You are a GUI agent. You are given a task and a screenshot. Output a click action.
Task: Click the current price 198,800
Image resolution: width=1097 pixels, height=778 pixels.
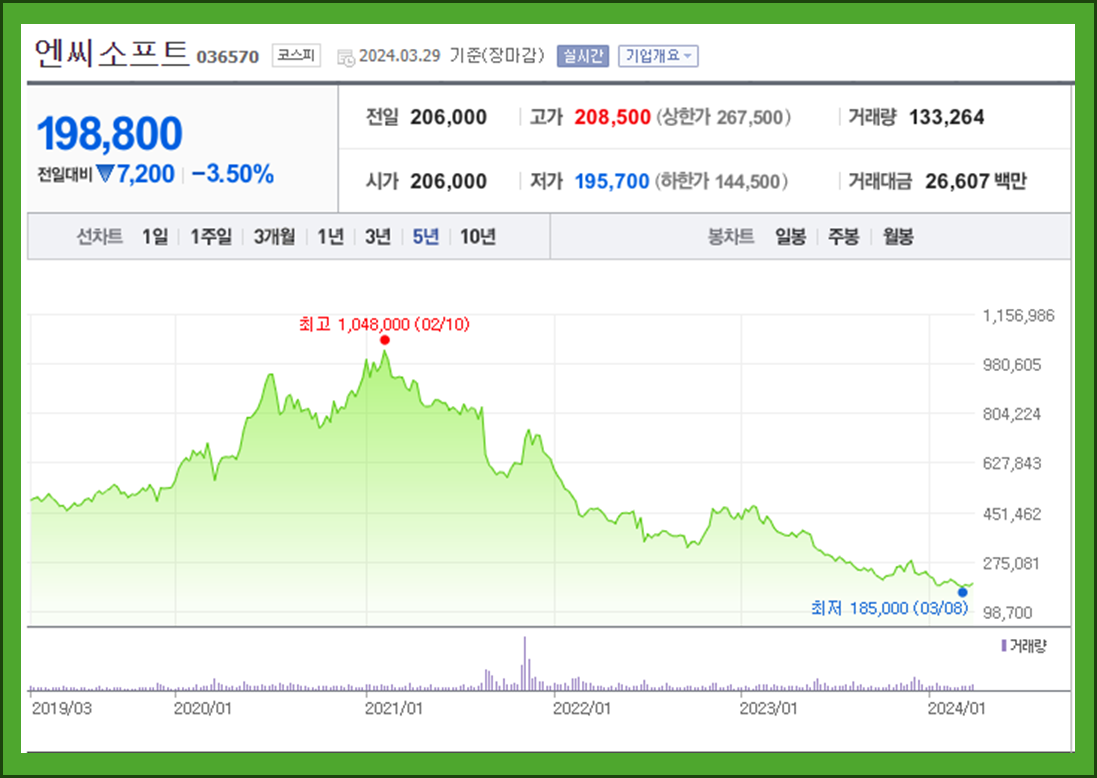click(110, 133)
